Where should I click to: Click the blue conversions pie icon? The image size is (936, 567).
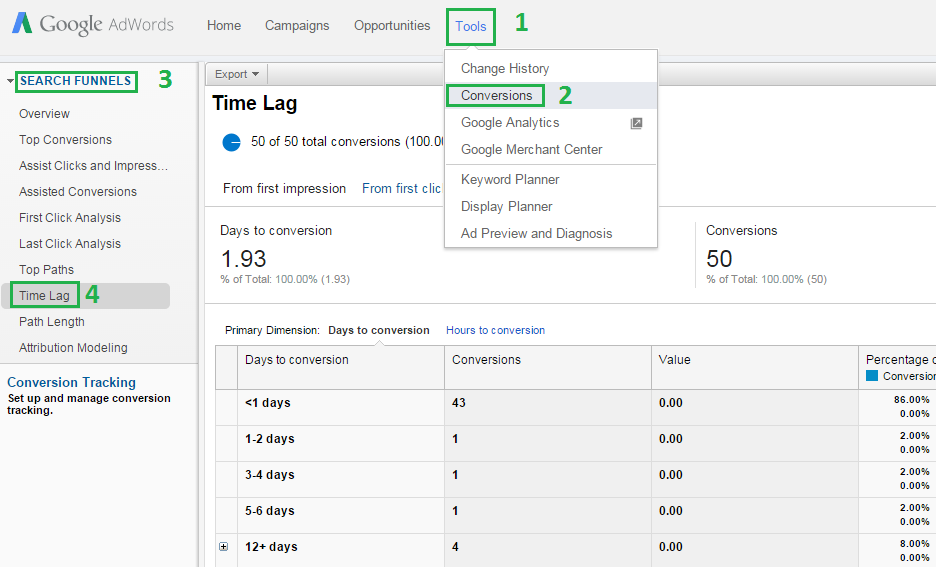point(232,143)
